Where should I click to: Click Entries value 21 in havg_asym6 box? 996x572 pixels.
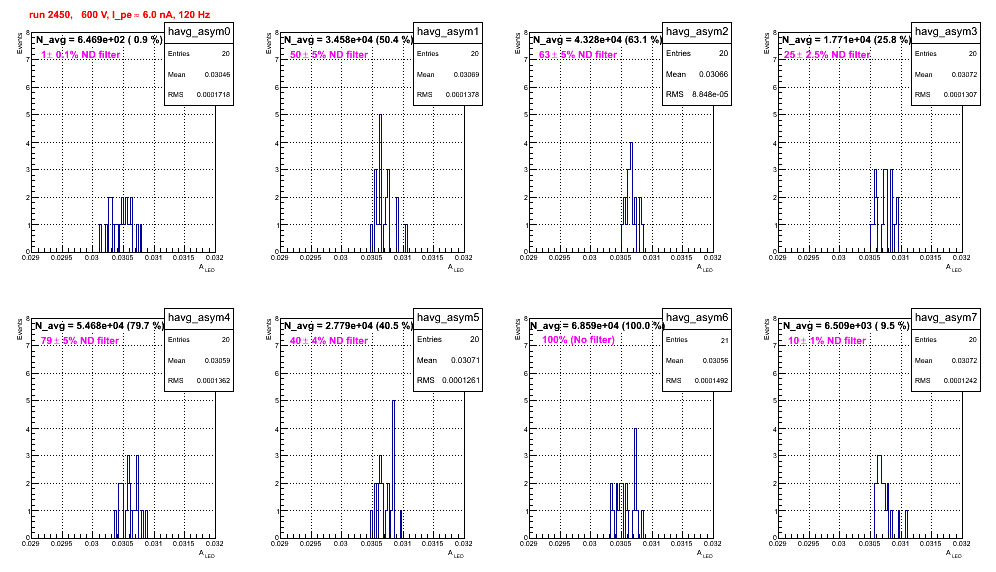pyautogui.click(x=724, y=340)
